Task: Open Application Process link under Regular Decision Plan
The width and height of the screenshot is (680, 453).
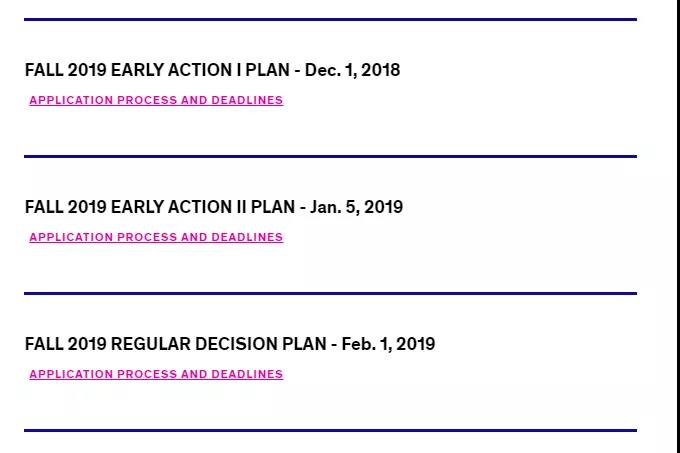Action: pyautogui.click(x=156, y=374)
